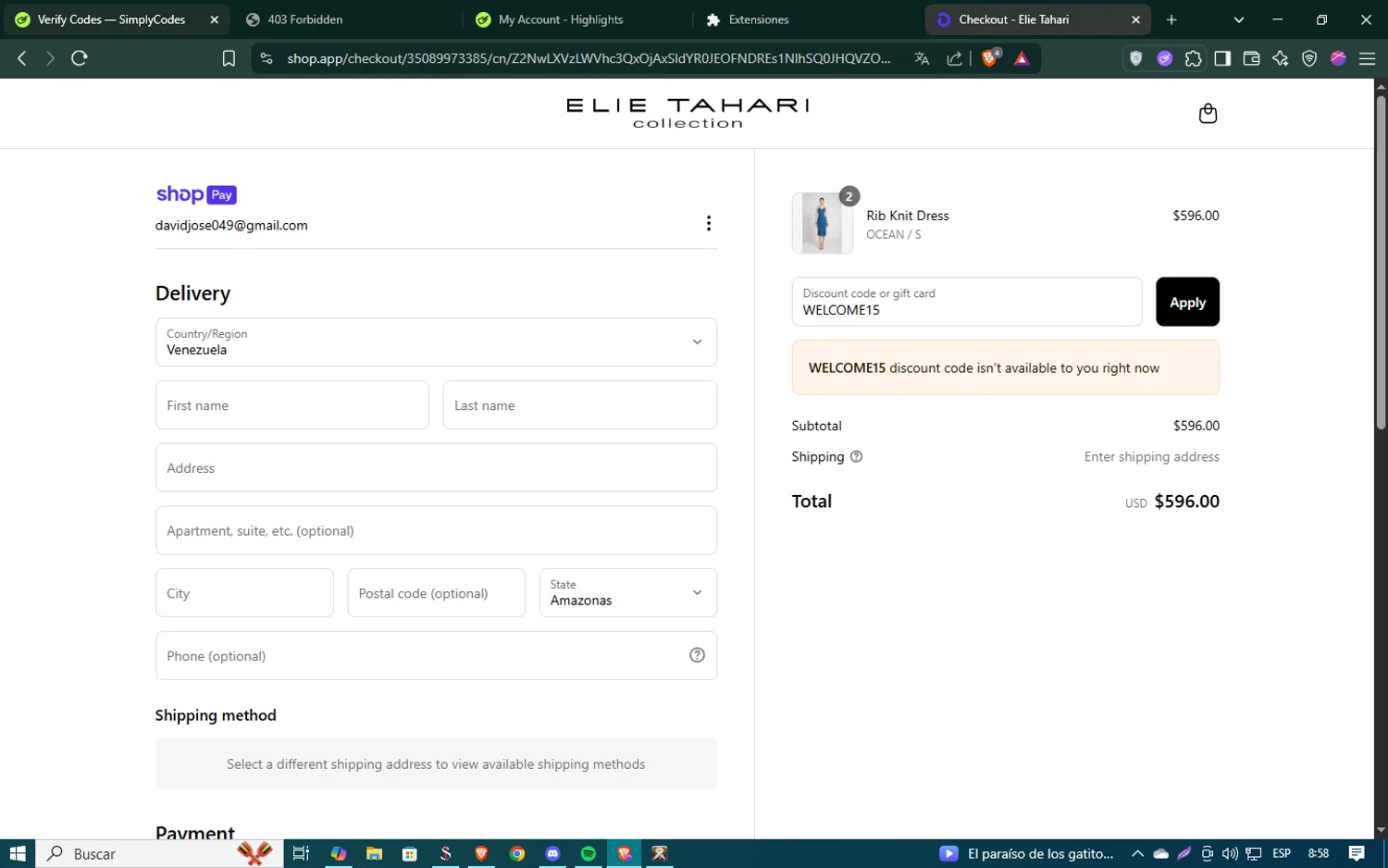Click the phone field help icon
Viewport: 1388px width, 868px height.
[x=697, y=655]
